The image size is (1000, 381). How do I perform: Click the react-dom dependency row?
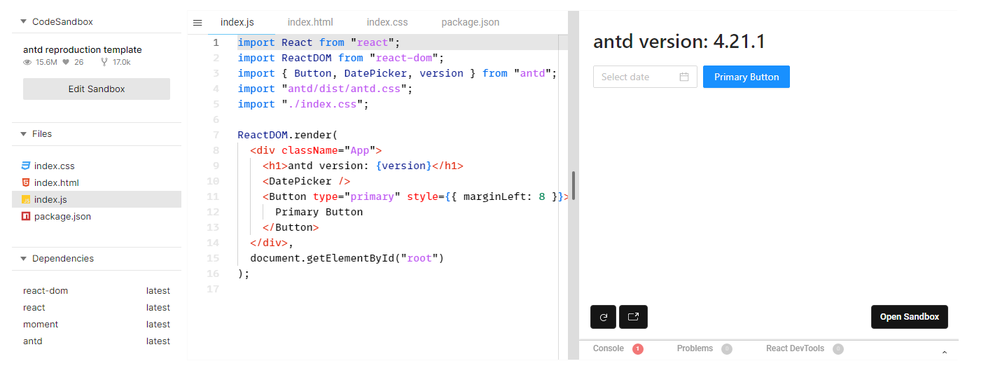click(96, 291)
